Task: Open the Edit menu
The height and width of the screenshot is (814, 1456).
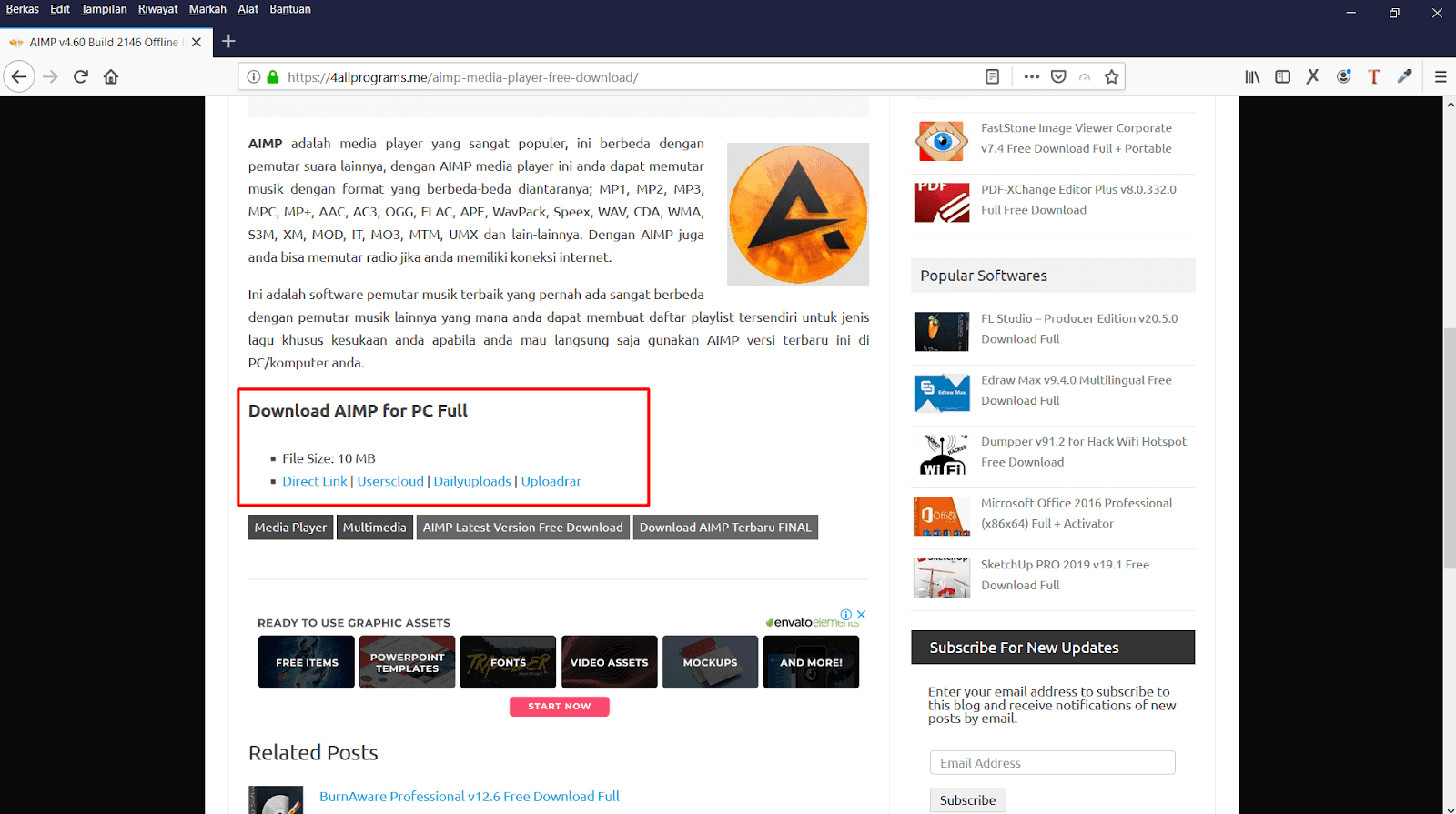Action: click(x=60, y=9)
